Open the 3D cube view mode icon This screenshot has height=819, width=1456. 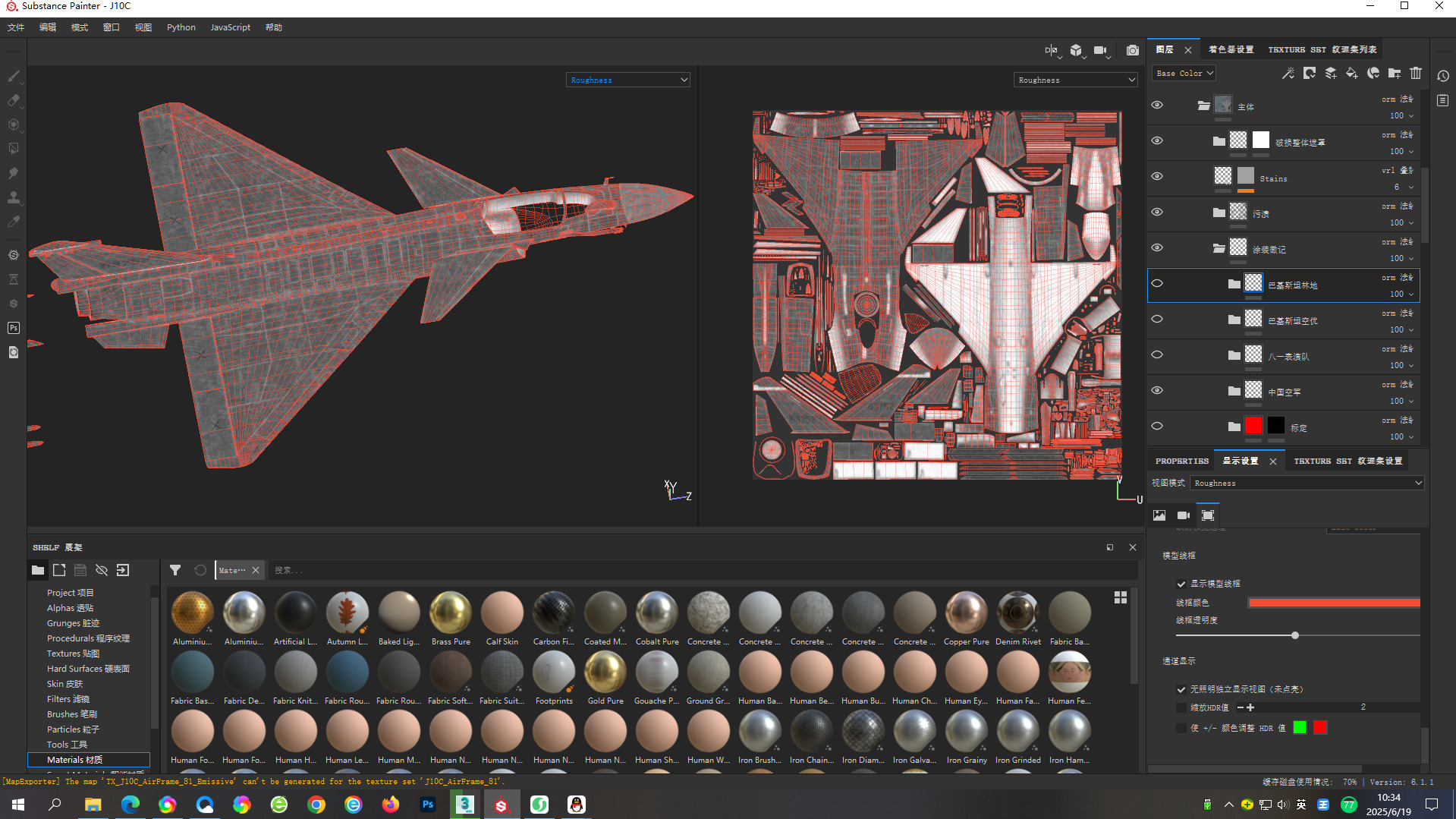pyautogui.click(x=1077, y=50)
